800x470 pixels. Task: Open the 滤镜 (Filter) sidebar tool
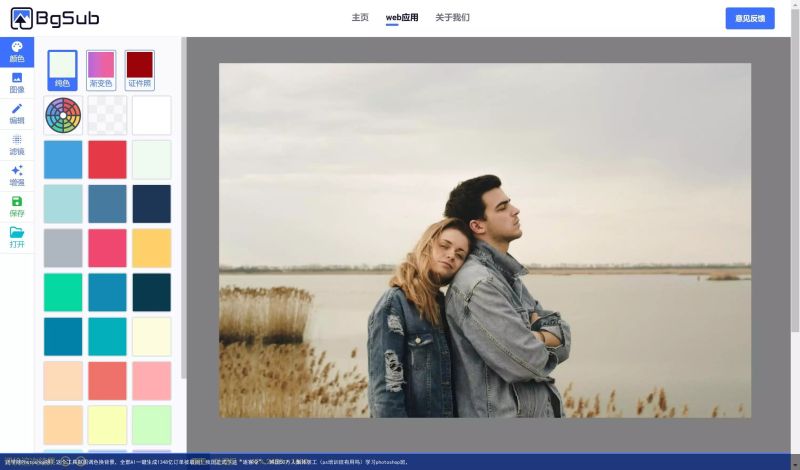17,145
